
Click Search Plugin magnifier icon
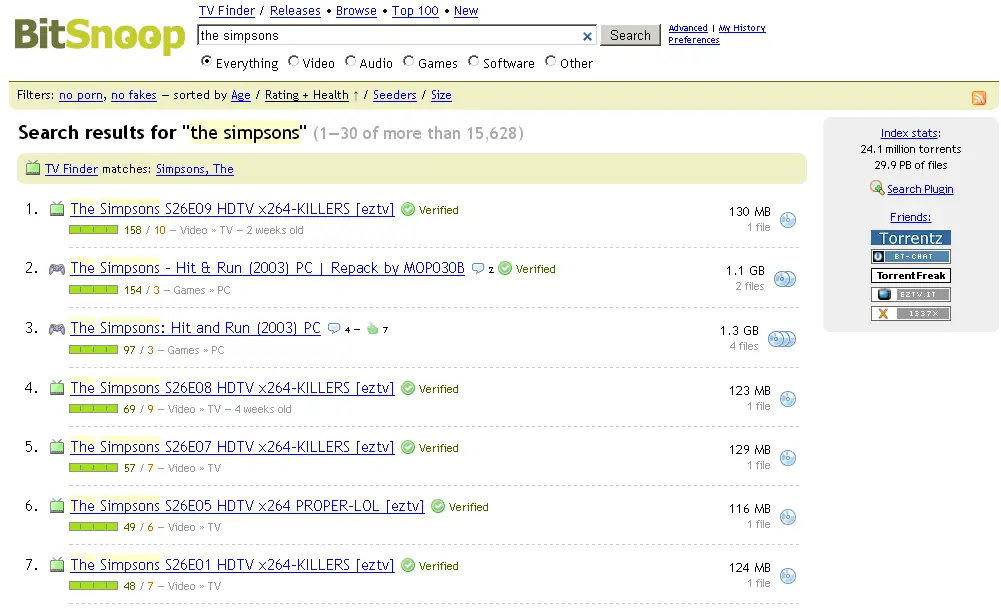(x=877, y=188)
